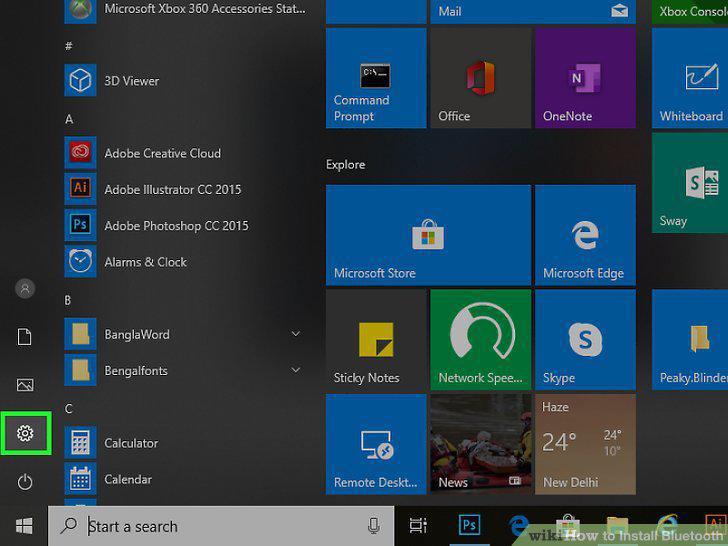728x546 pixels.
Task: Open Edge from the taskbar
Action: 519,526
